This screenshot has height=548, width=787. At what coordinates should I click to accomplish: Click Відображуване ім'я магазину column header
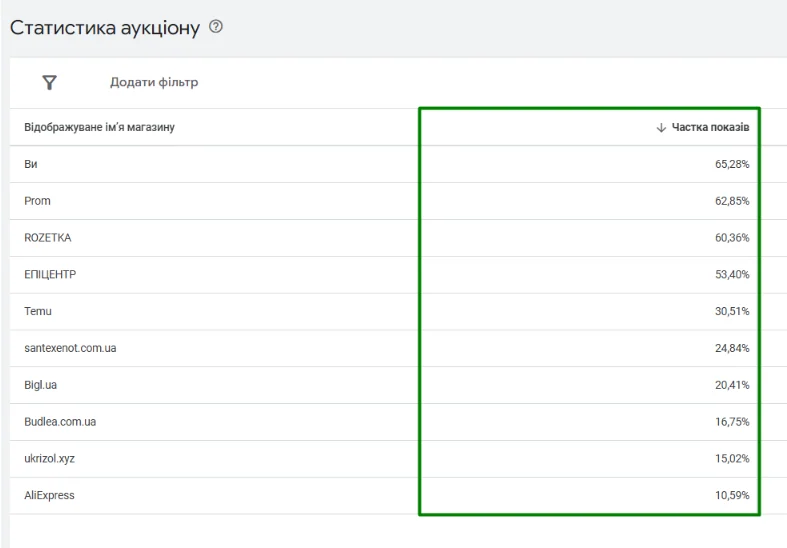tap(99, 127)
